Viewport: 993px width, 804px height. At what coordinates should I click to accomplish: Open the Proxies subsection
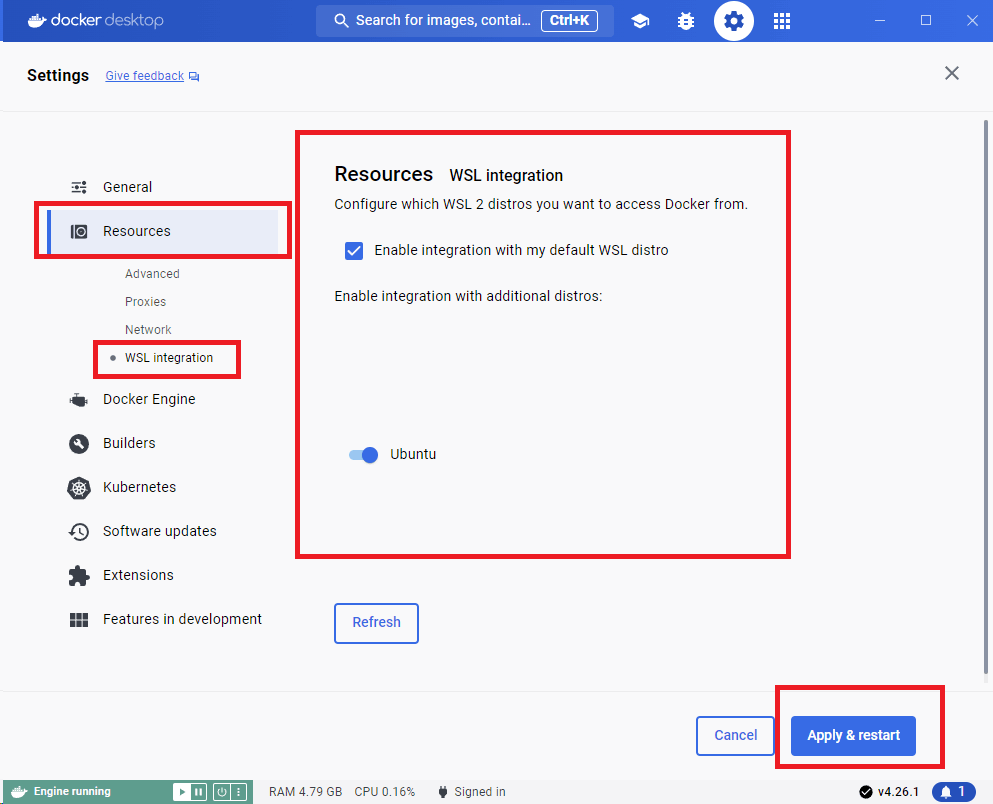[x=145, y=302]
